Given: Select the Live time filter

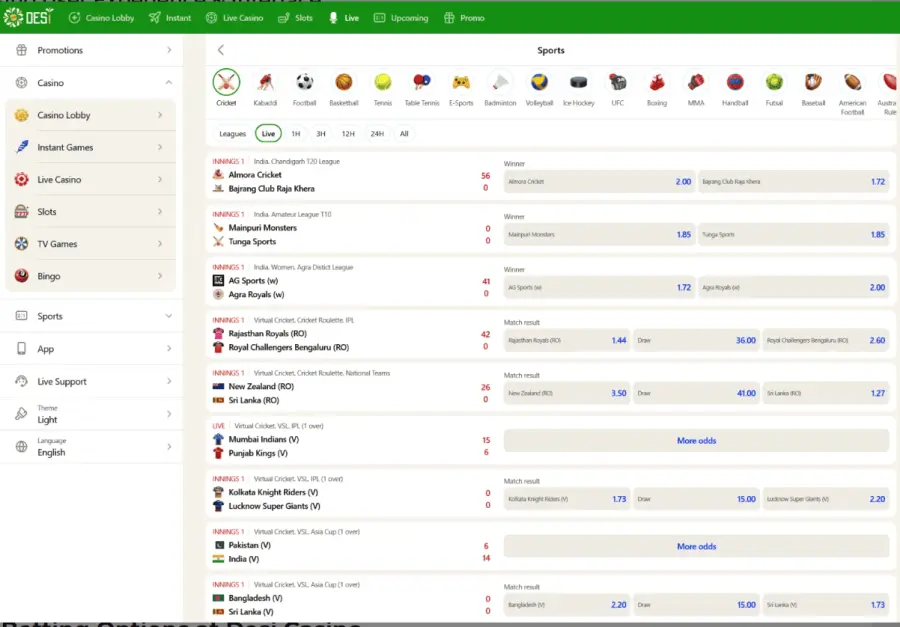Looking at the screenshot, I should (268, 134).
